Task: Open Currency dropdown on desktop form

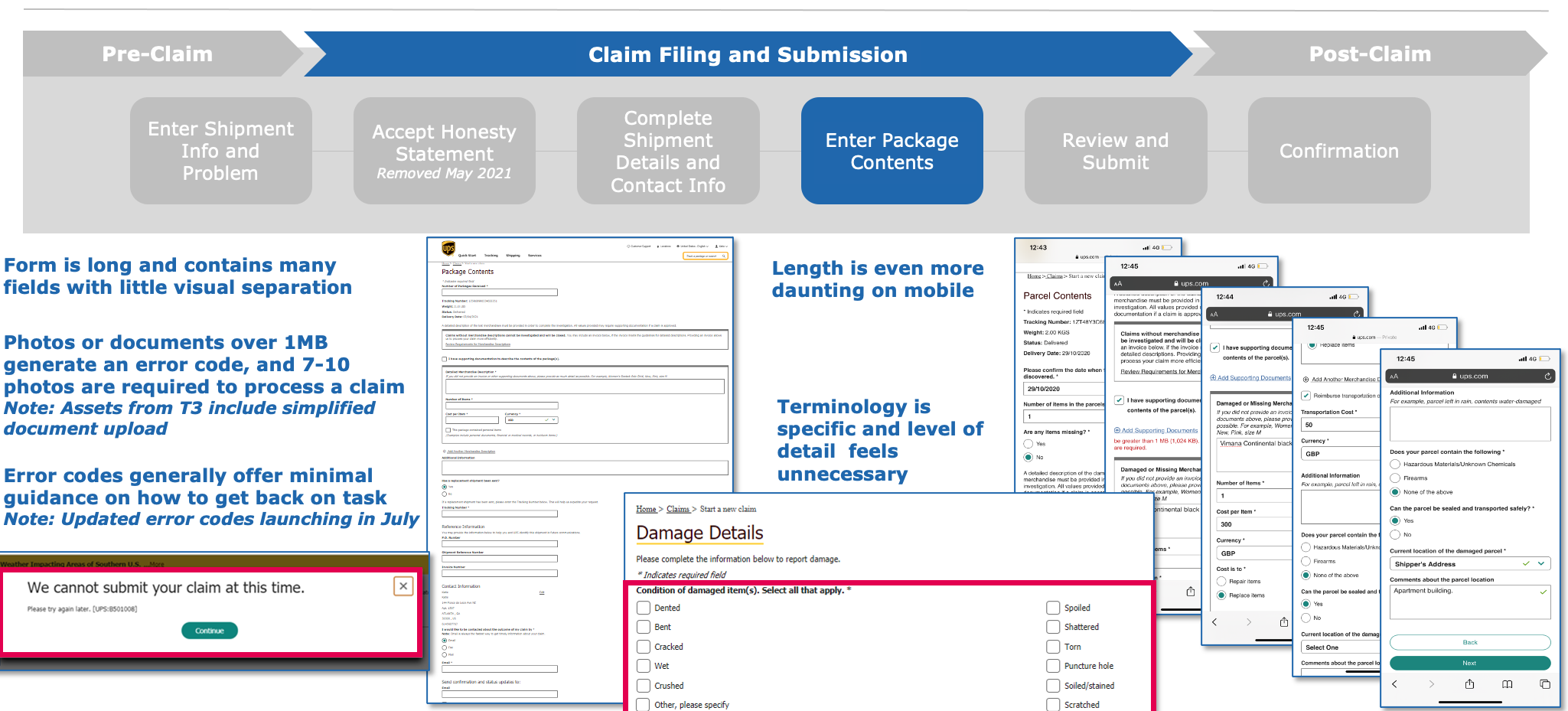Action: [x=532, y=420]
